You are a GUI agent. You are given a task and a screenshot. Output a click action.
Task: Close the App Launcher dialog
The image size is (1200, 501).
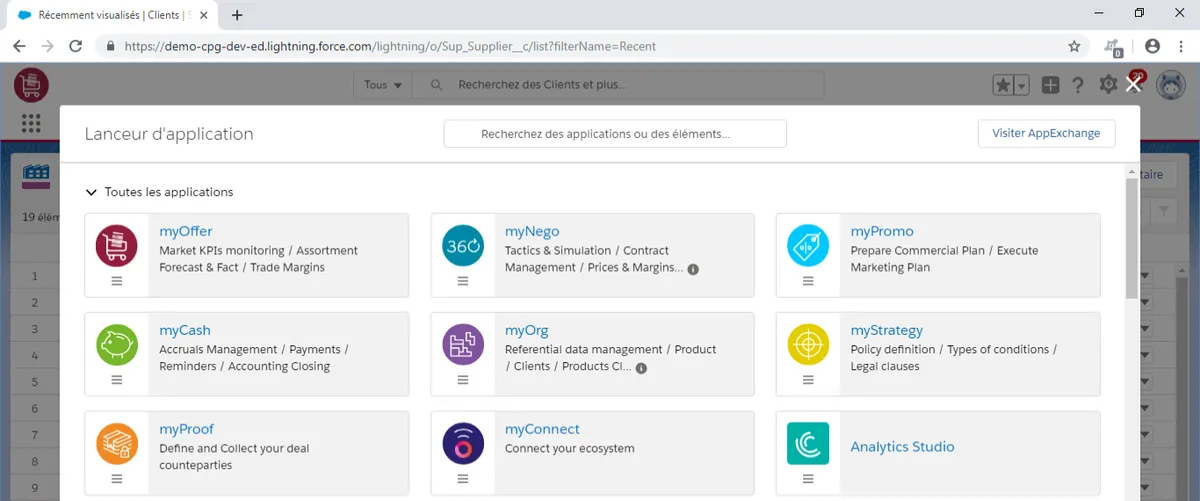click(x=1133, y=85)
